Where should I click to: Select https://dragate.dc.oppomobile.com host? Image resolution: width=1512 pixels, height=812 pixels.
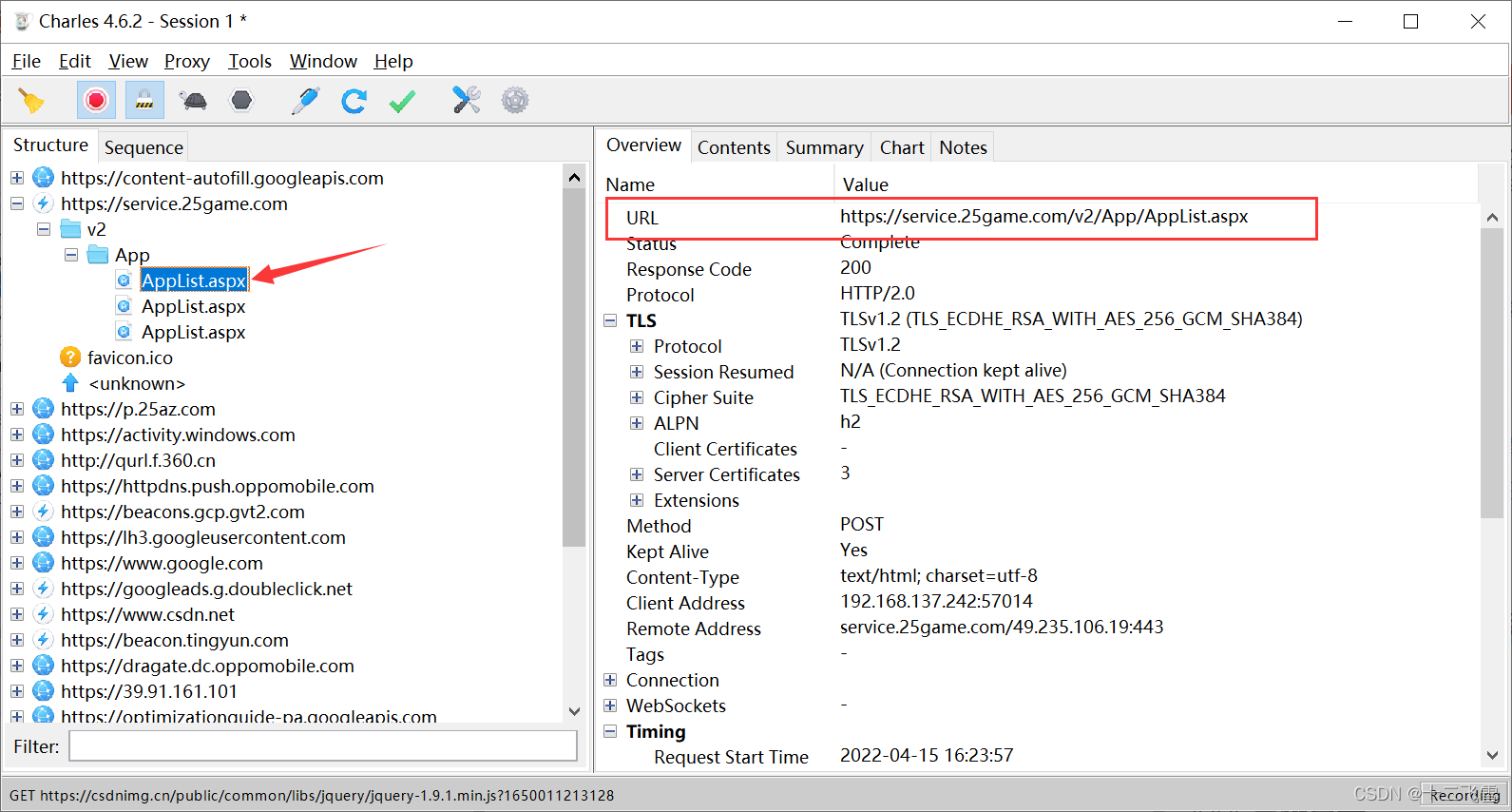pos(207,666)
